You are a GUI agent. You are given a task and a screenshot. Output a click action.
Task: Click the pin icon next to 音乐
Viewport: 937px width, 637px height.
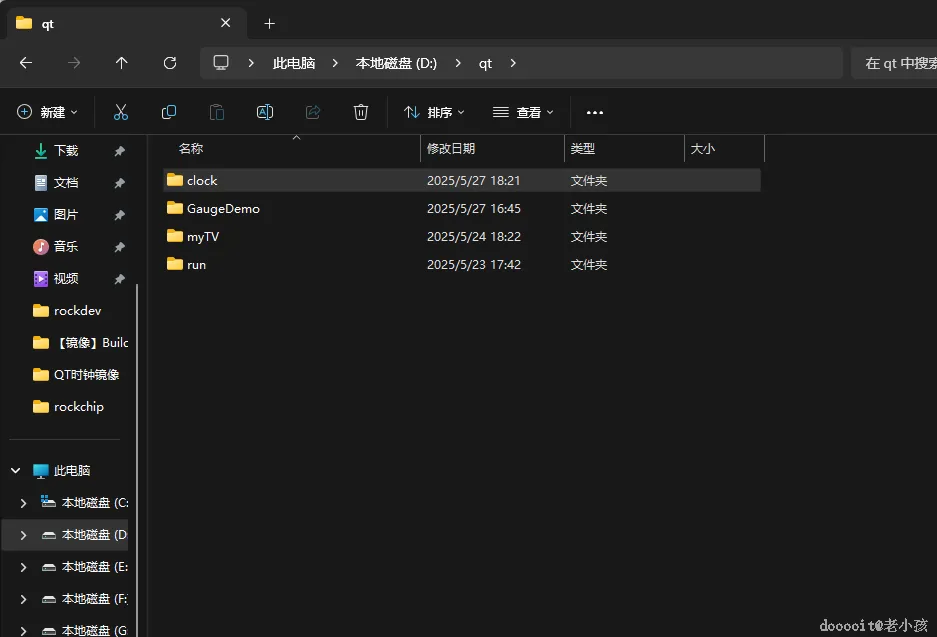point(120,247)
